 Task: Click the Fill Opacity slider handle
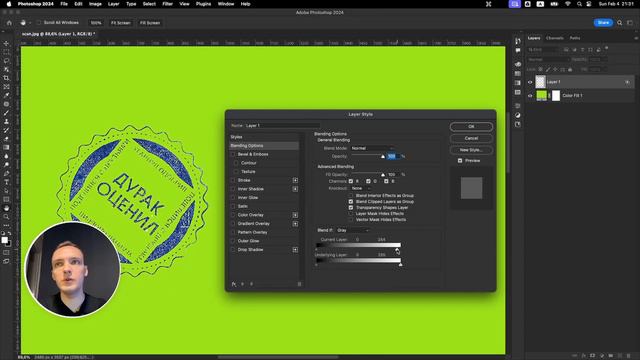pyautogui.click(x=383, y=175)
